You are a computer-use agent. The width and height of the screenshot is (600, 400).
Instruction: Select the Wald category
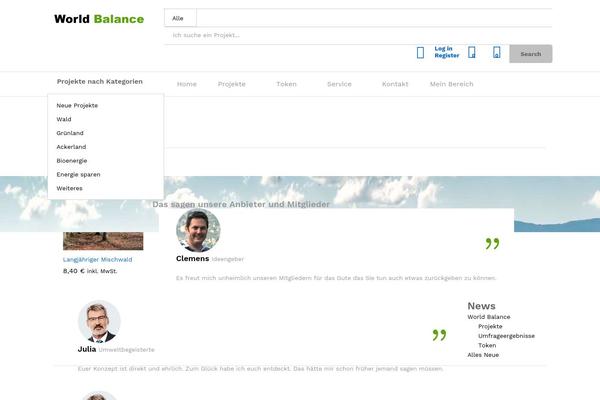tap(64, 119)
